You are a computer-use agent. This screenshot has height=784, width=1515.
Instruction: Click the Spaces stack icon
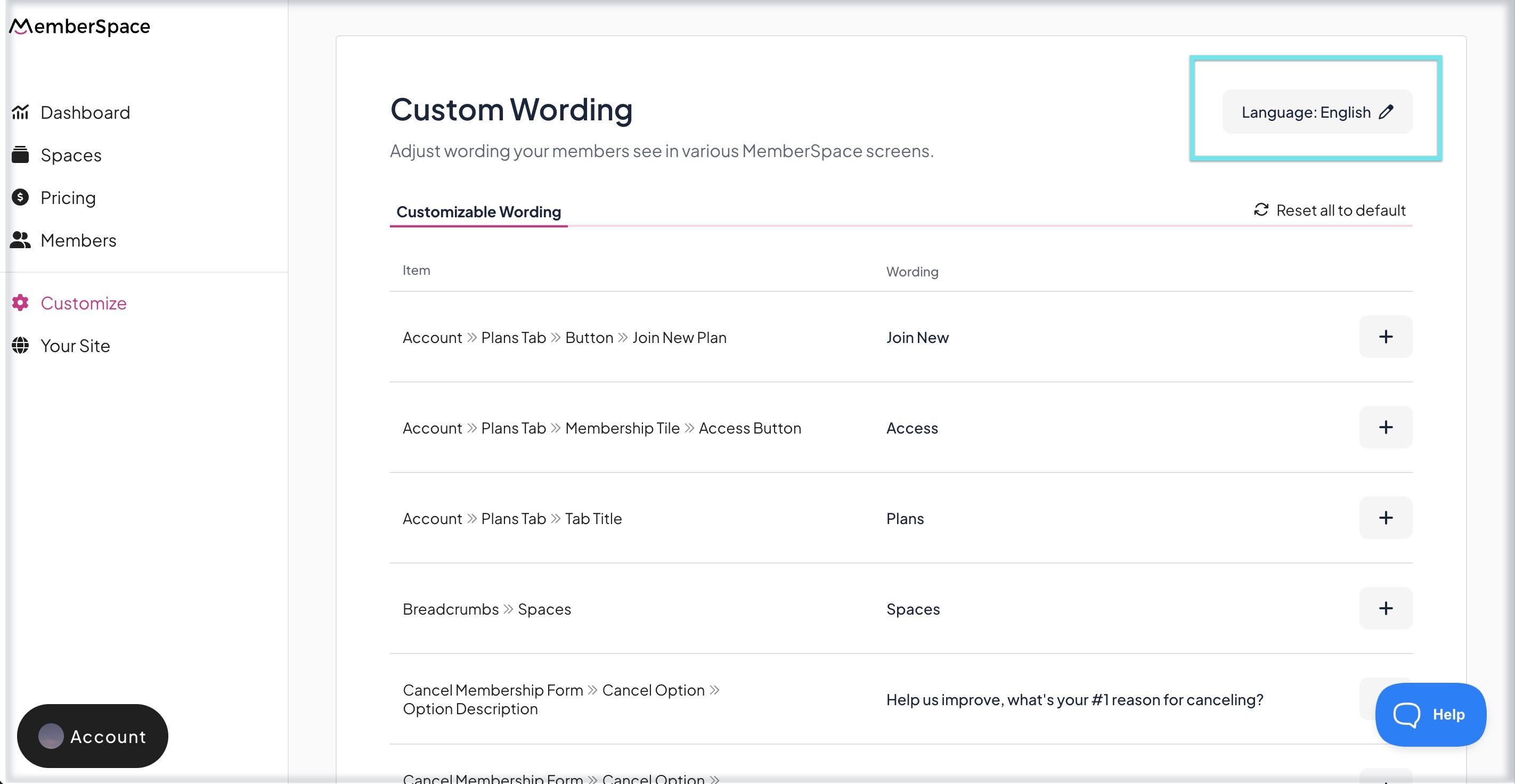point(20,154)
